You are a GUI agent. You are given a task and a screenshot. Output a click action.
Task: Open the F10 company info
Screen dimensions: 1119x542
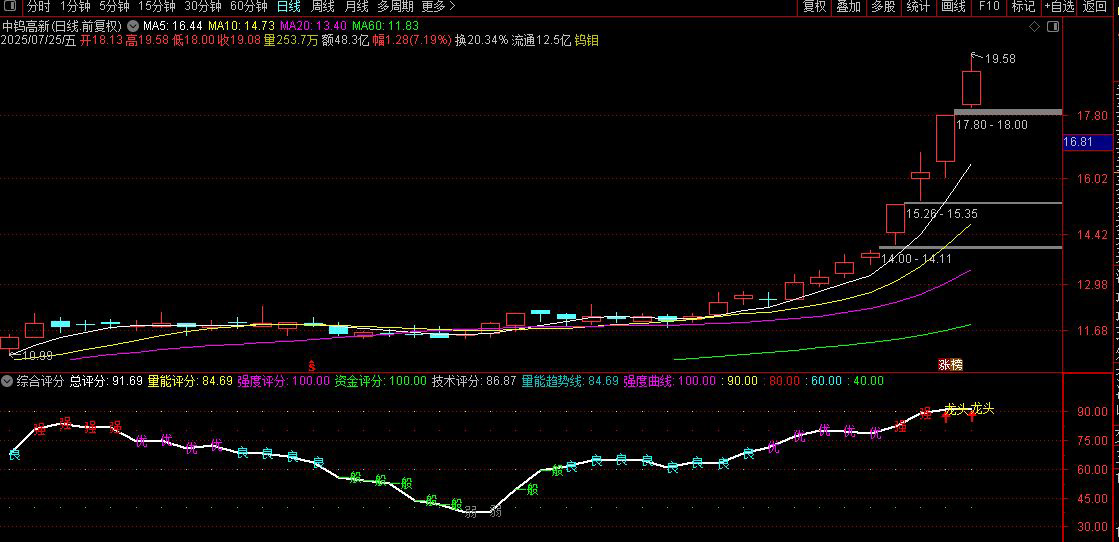click(989, 7)
